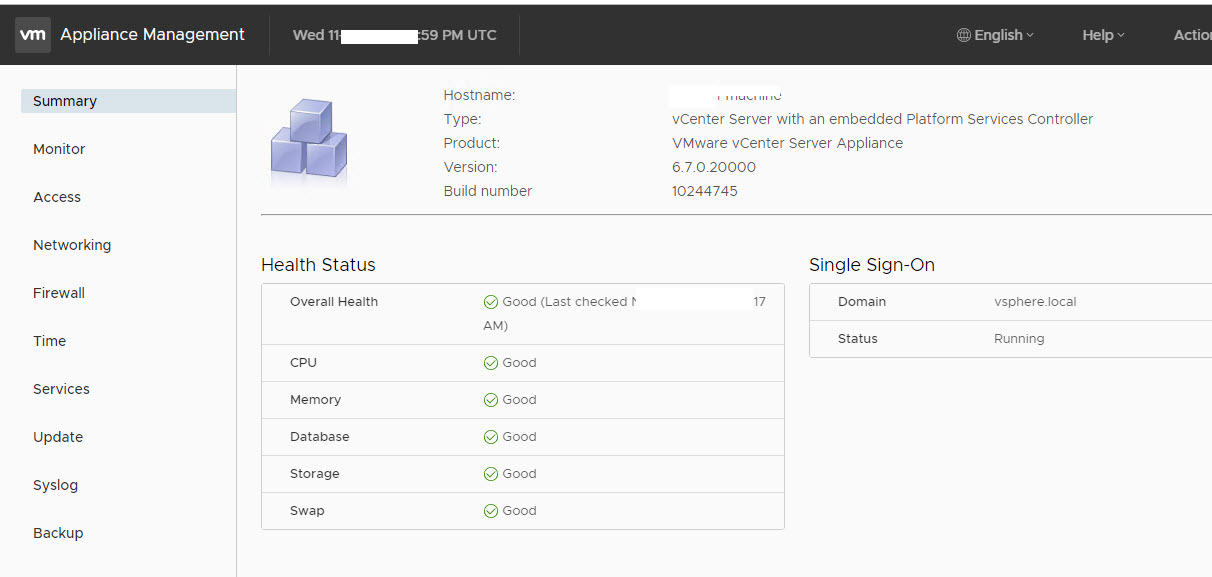
Task: Click the Database status green check icon
Action: click(x=491, y=437)
